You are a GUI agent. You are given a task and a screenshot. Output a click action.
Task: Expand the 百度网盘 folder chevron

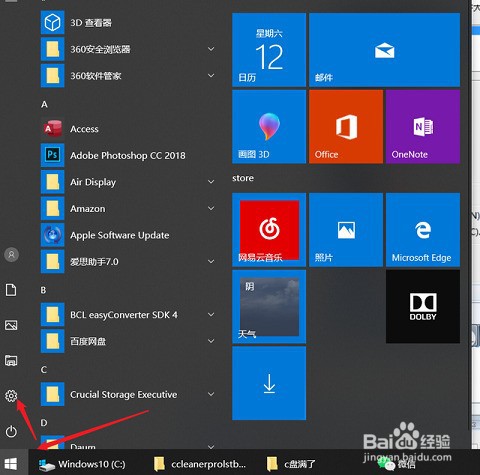(211, 341)
